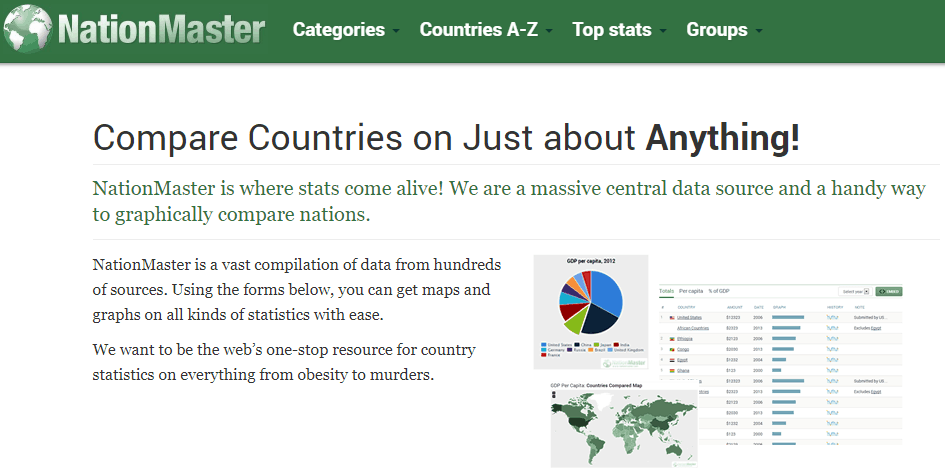Screen dimensions: 945x474
Task: Select the % of GDP tab
Action: [718, 291]
